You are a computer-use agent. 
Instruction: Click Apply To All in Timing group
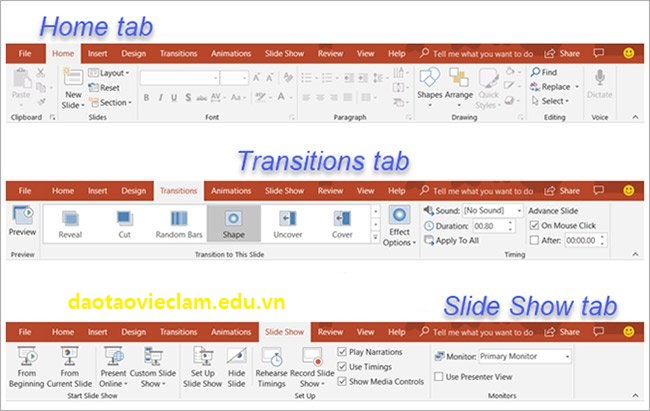click(451, 241)
